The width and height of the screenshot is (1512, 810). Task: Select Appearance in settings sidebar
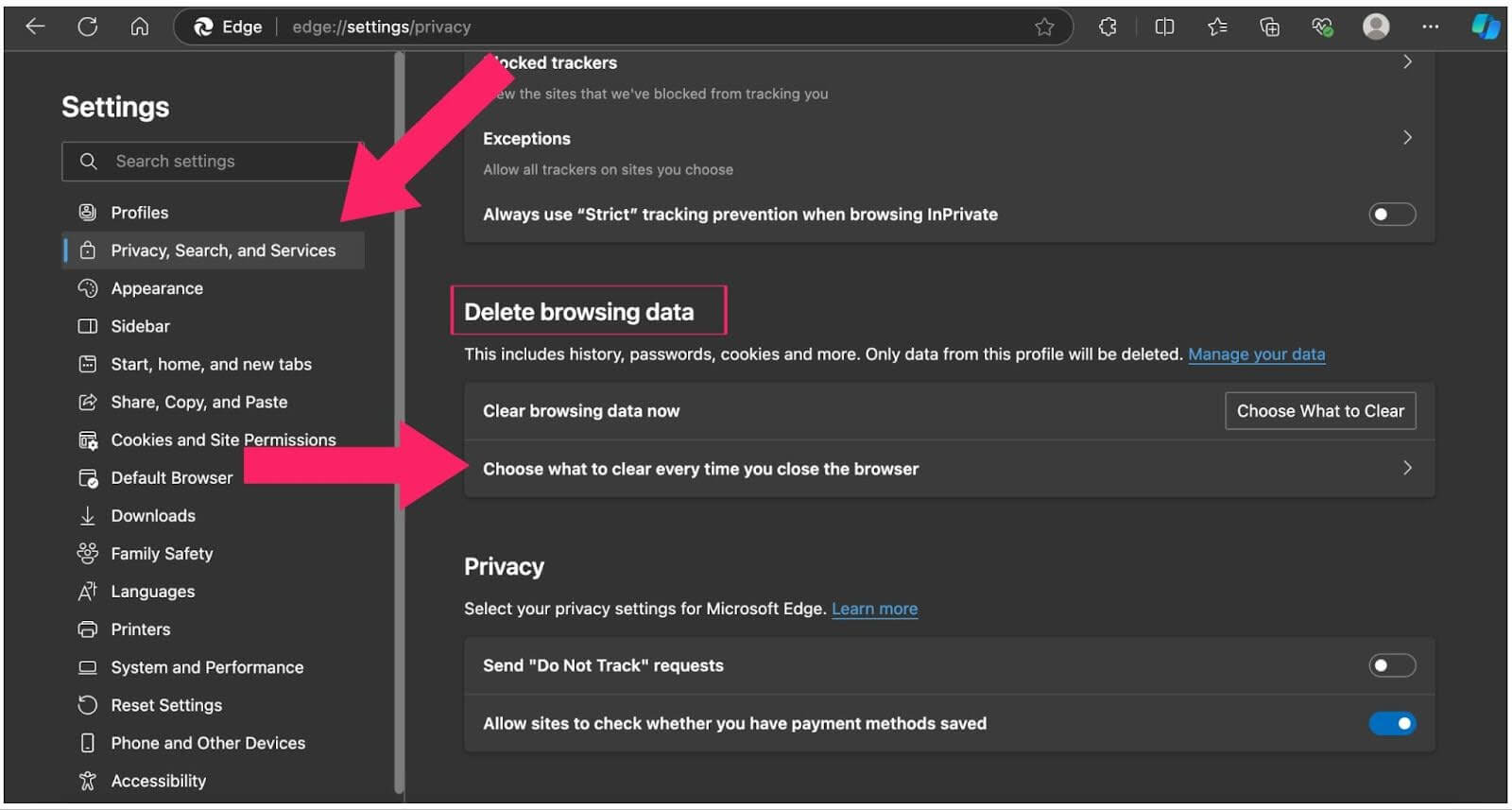point(157,288)
